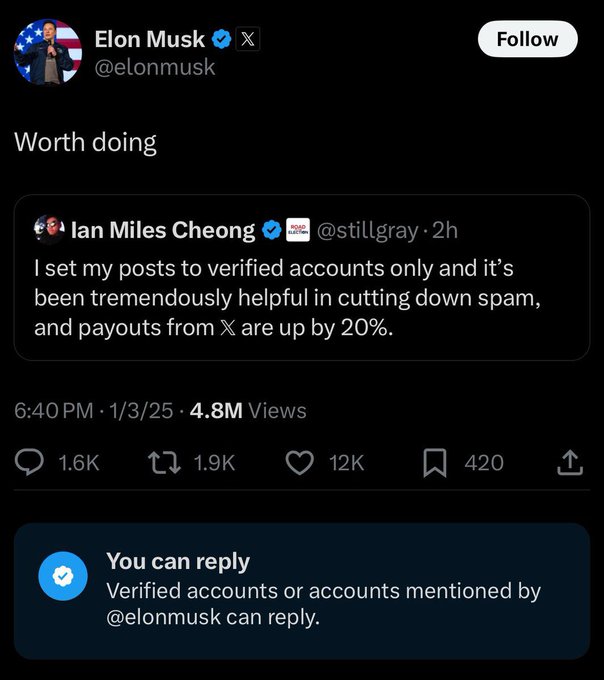Open the share post icon

pyautogui.click(x=569, y=462)
